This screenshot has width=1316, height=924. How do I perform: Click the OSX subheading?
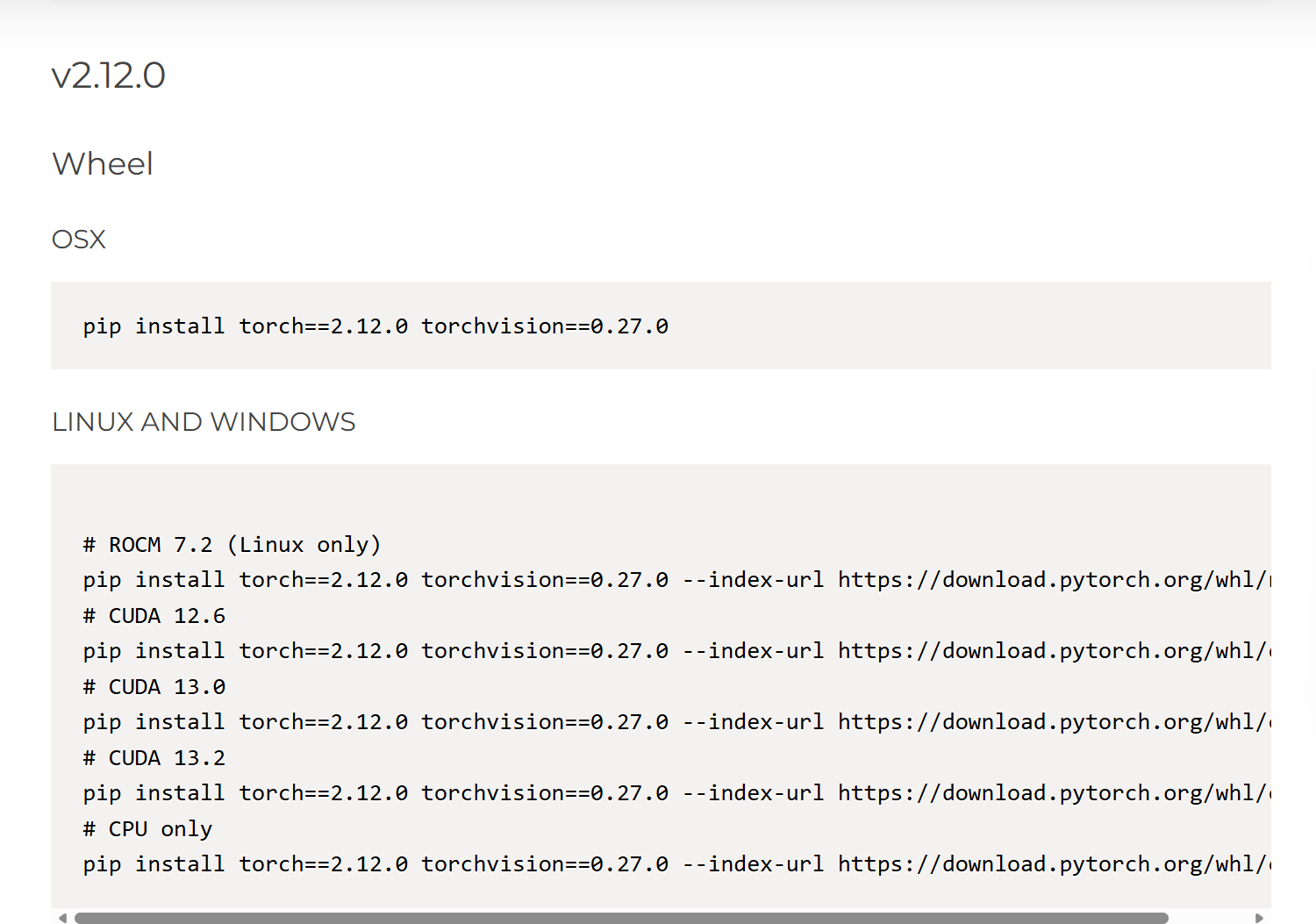click(79, 240)
